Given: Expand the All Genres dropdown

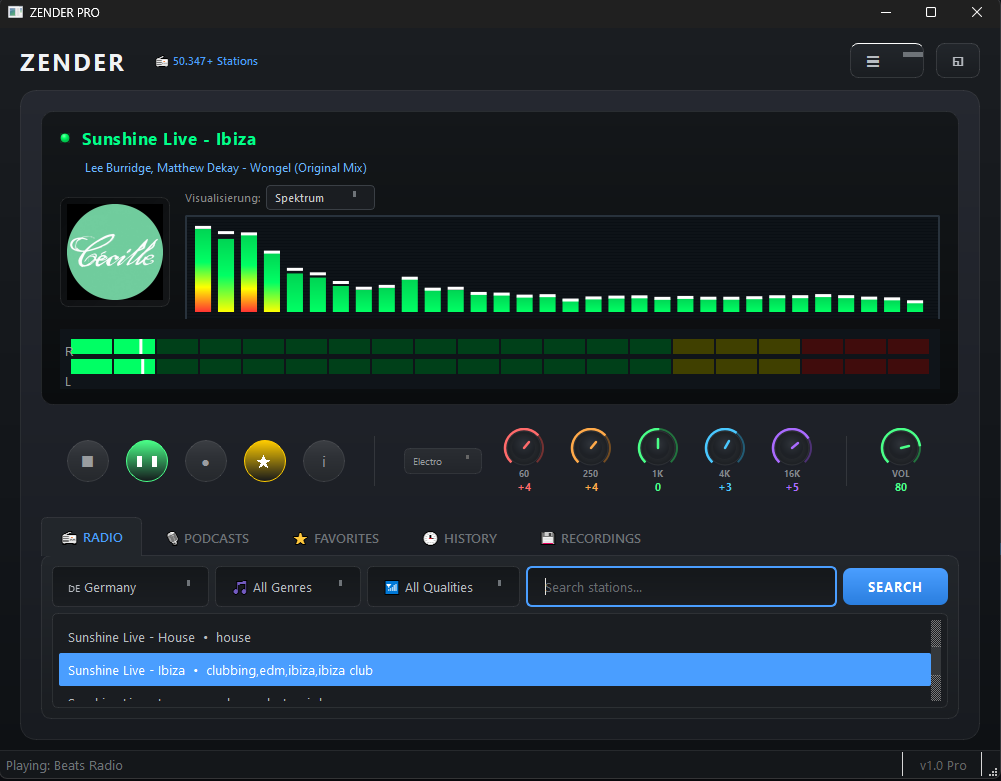Looking at the screenshot, I should [x=287, y=586].
